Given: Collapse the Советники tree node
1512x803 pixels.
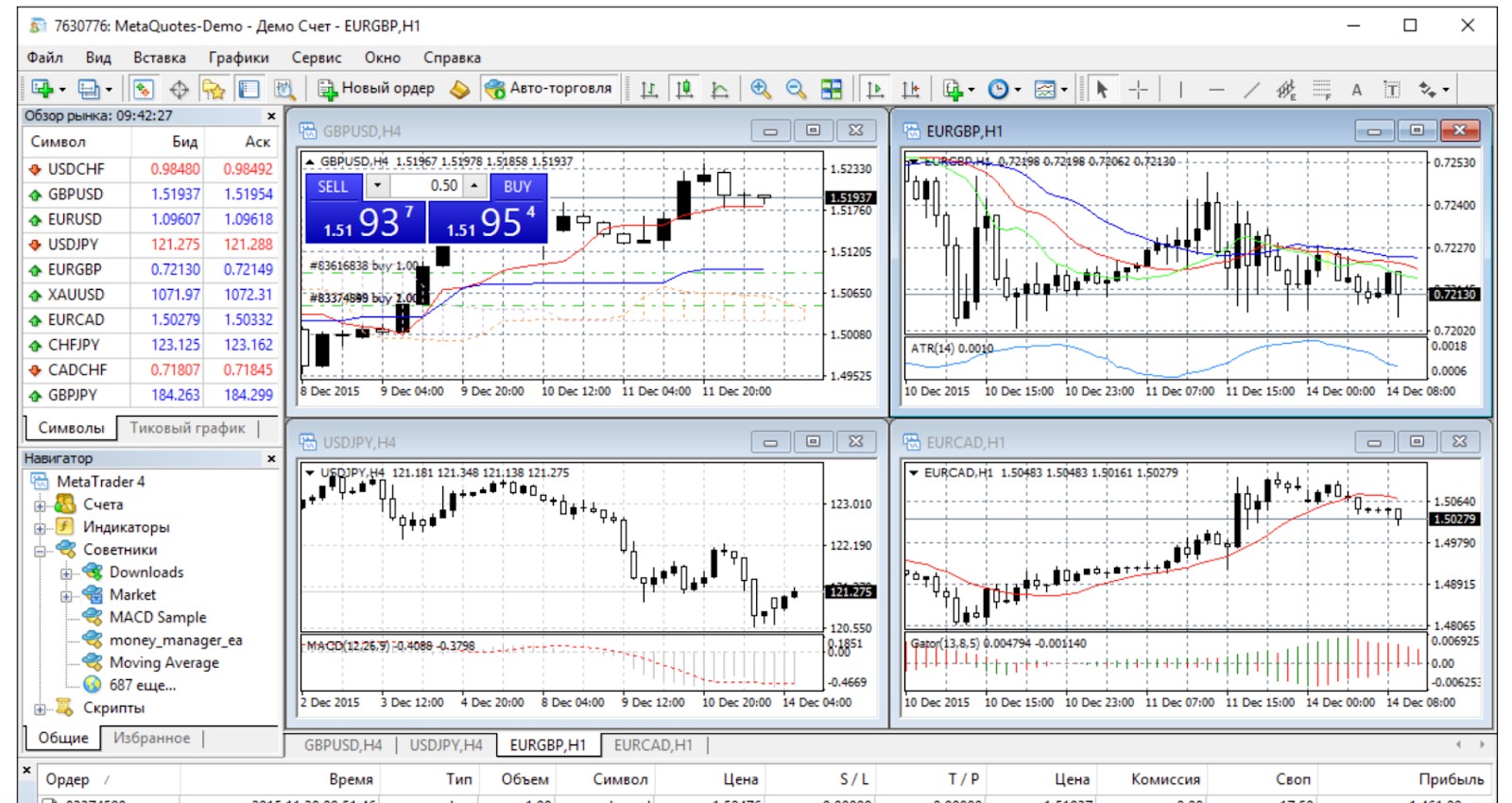Looking at the screenshot, I should pyautogui.click(x=40, y=551).
